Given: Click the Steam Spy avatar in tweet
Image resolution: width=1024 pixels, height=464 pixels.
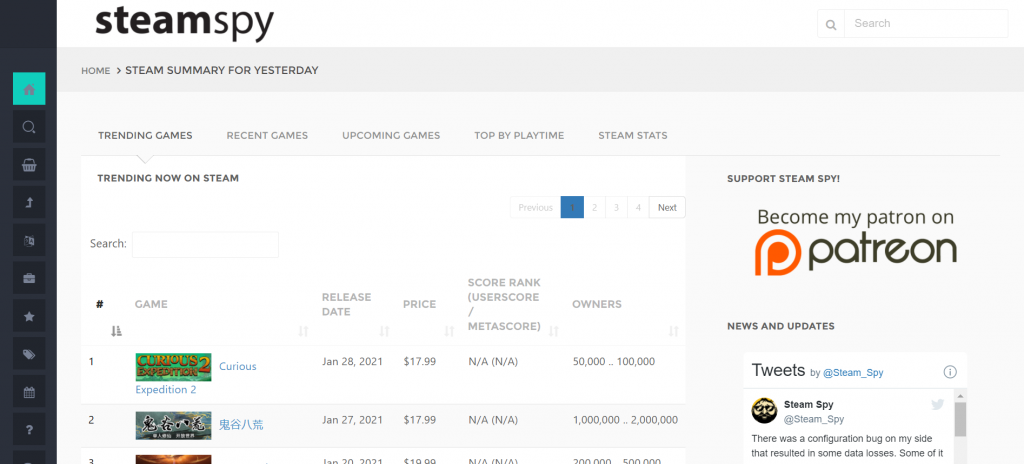Looking at the screenshot, I should click(764, 410).
